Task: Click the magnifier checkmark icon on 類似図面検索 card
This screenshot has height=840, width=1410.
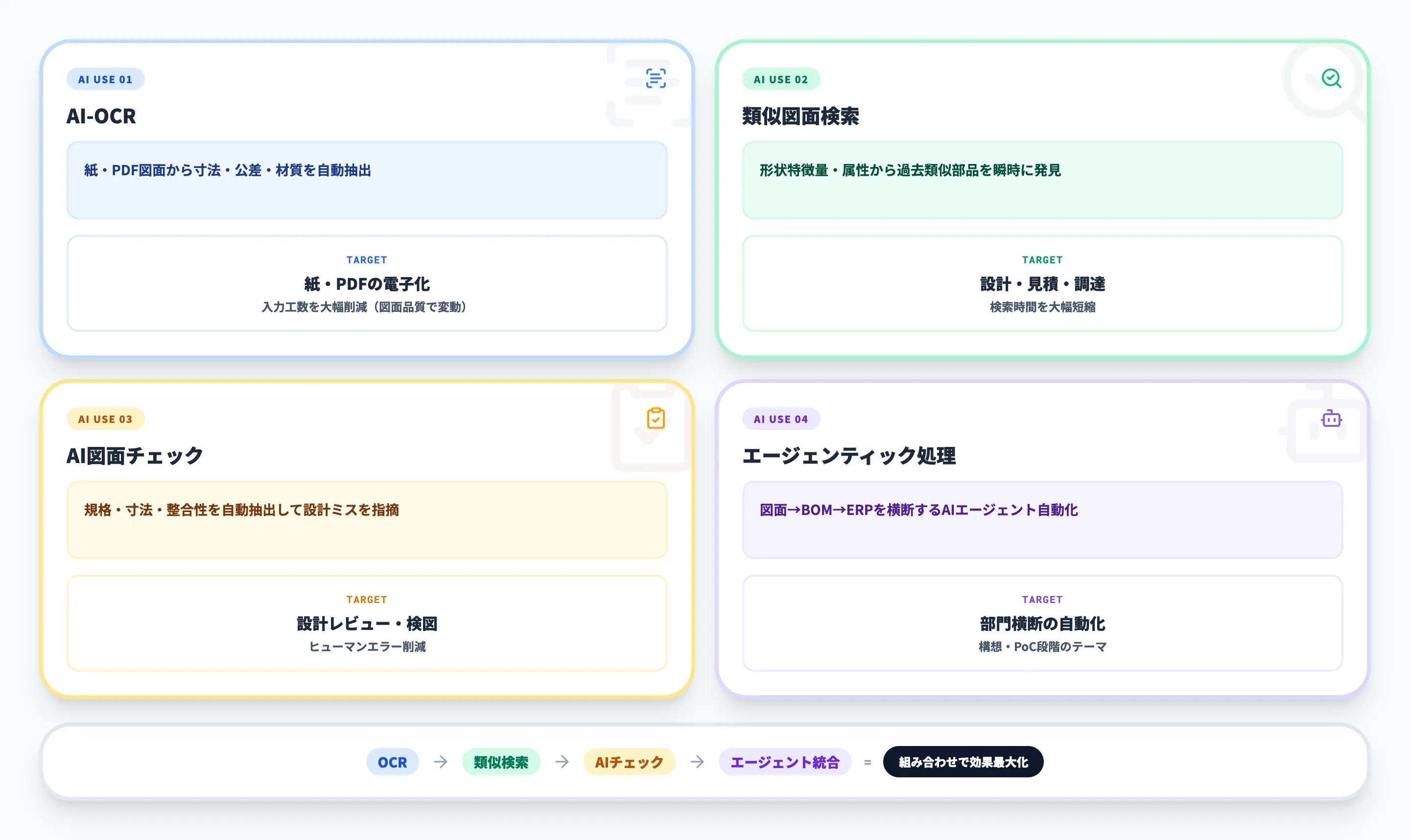Action: click(x=1331, y=79)
